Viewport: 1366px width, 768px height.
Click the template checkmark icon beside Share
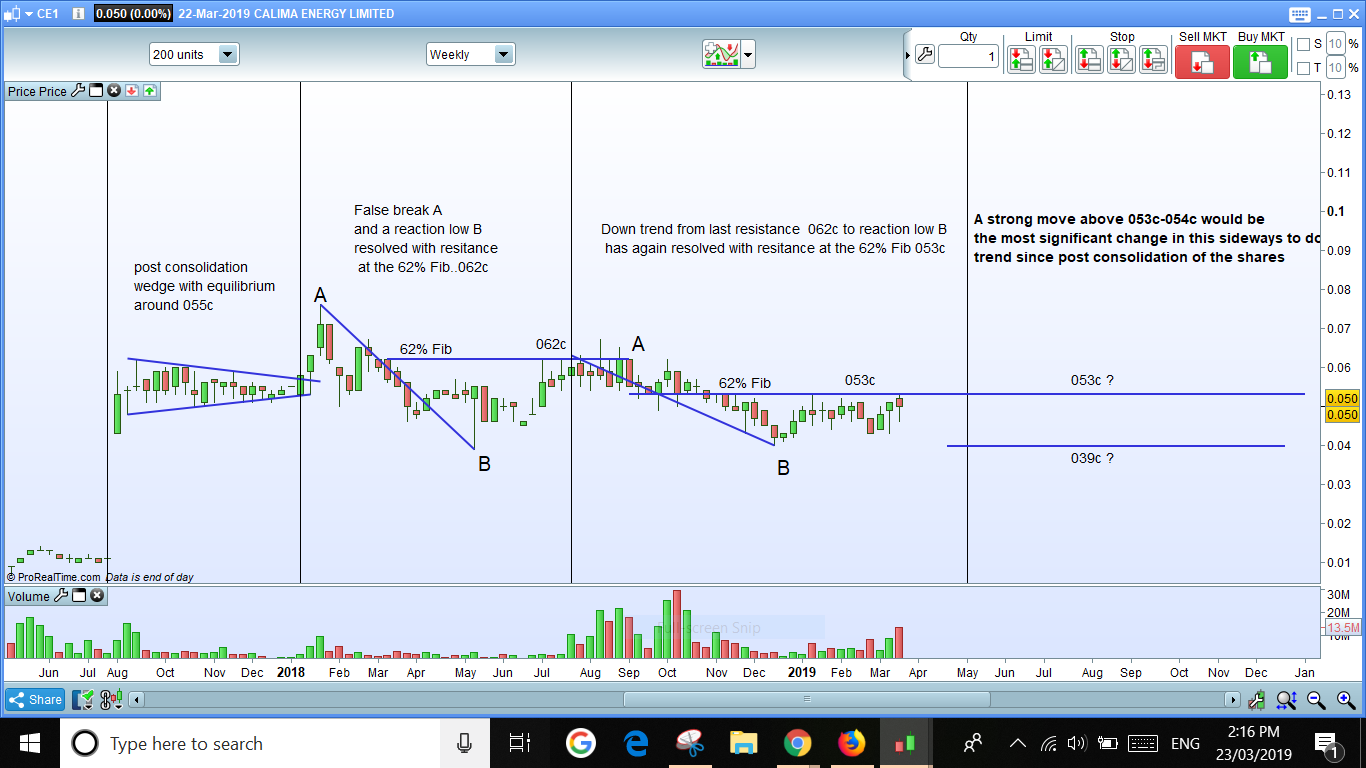tap(85, 700)
